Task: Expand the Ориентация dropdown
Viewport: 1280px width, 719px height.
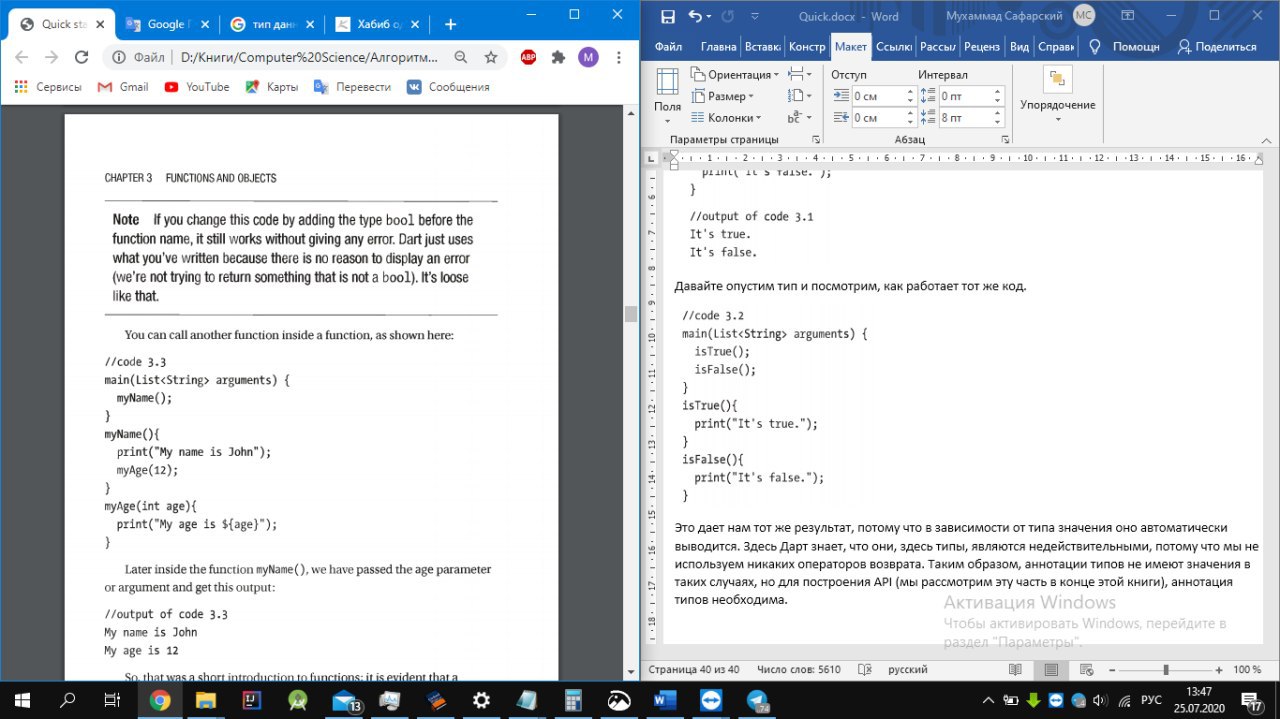Action: point(733,75)
